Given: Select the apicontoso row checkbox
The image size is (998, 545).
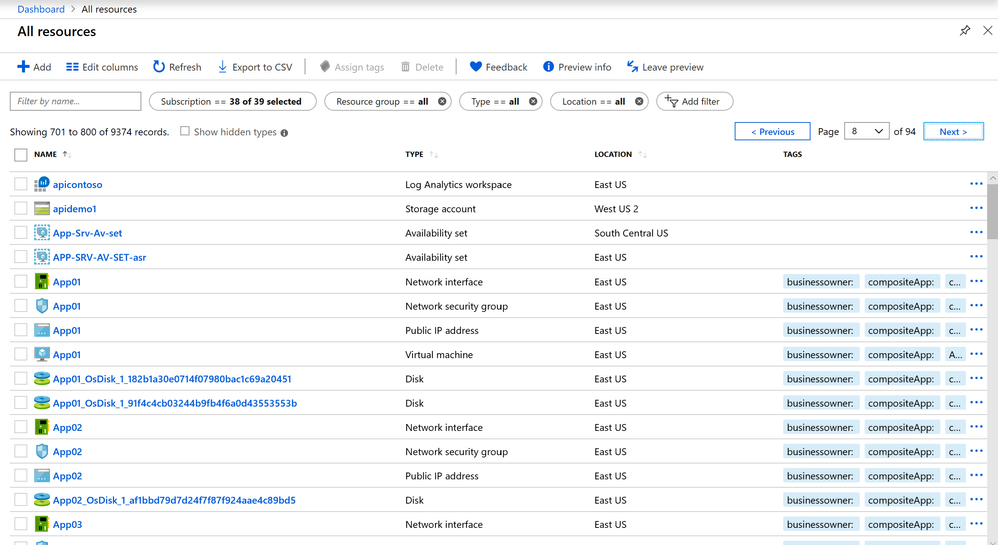Looking at the screenshot, I should (20, 184).
